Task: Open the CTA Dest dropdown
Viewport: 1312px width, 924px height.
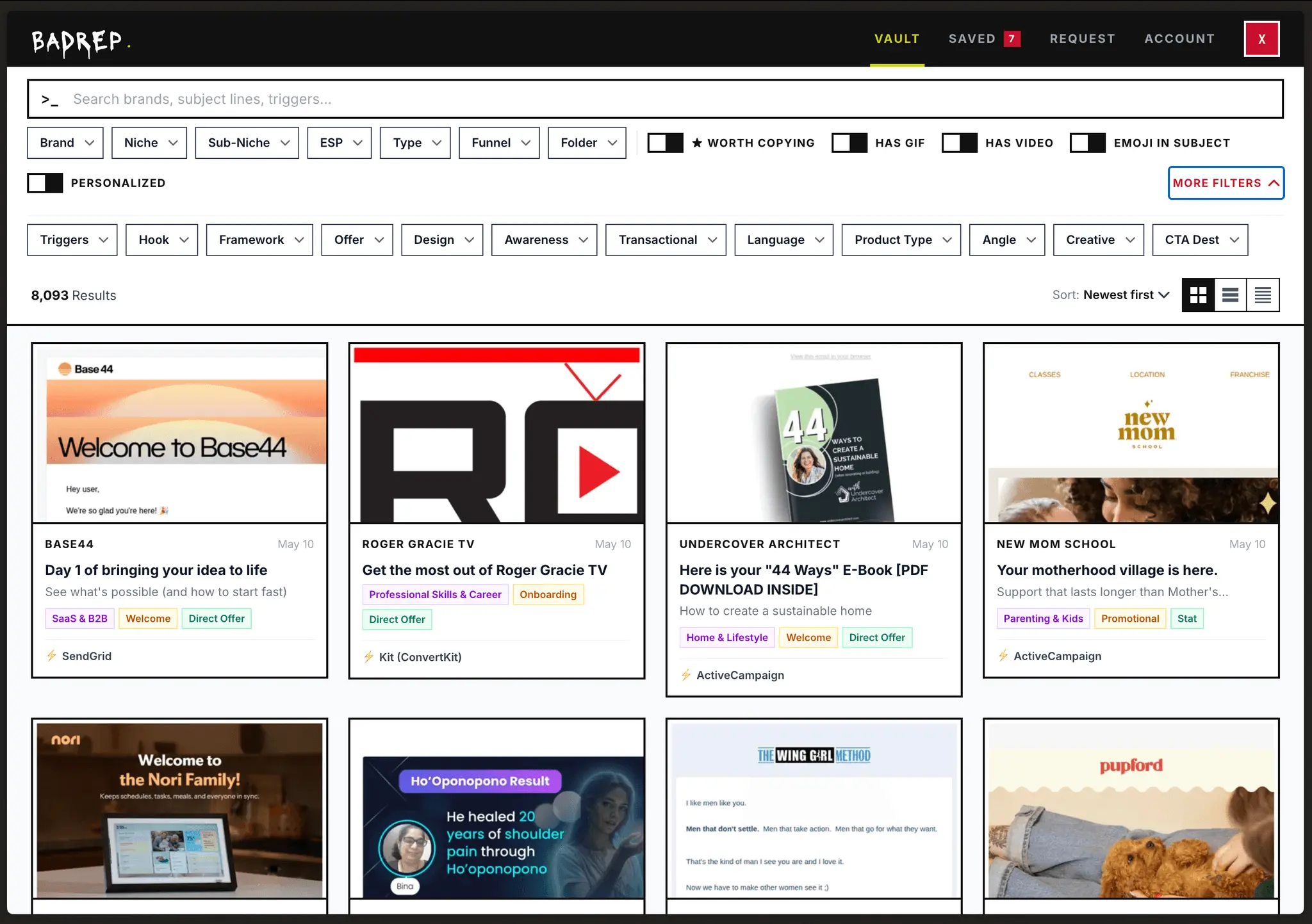Action: click(x=1200, y=239)
